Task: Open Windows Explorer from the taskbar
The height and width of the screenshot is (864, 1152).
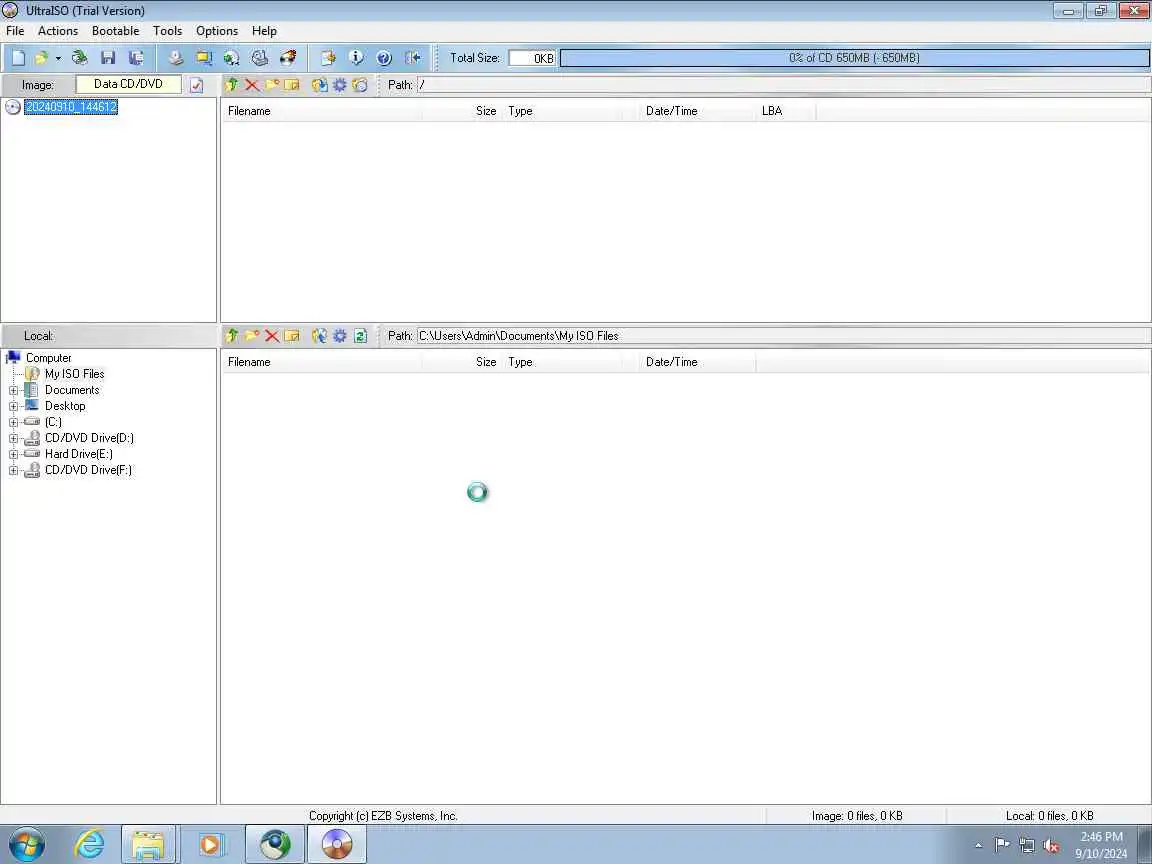Action: [148, 844]
